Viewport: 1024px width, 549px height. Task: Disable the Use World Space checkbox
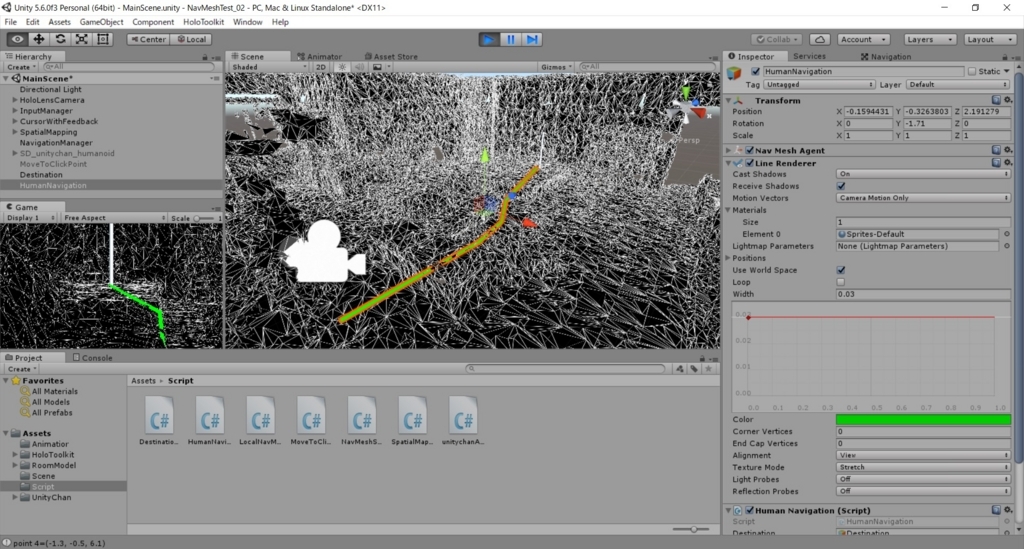(x=841, y=270)
